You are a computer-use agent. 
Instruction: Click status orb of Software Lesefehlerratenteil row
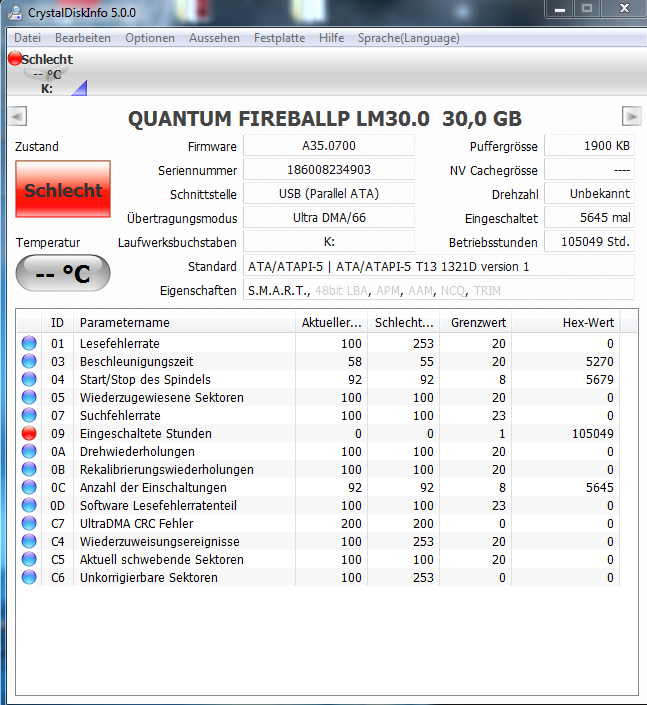[x=29, y=505]
